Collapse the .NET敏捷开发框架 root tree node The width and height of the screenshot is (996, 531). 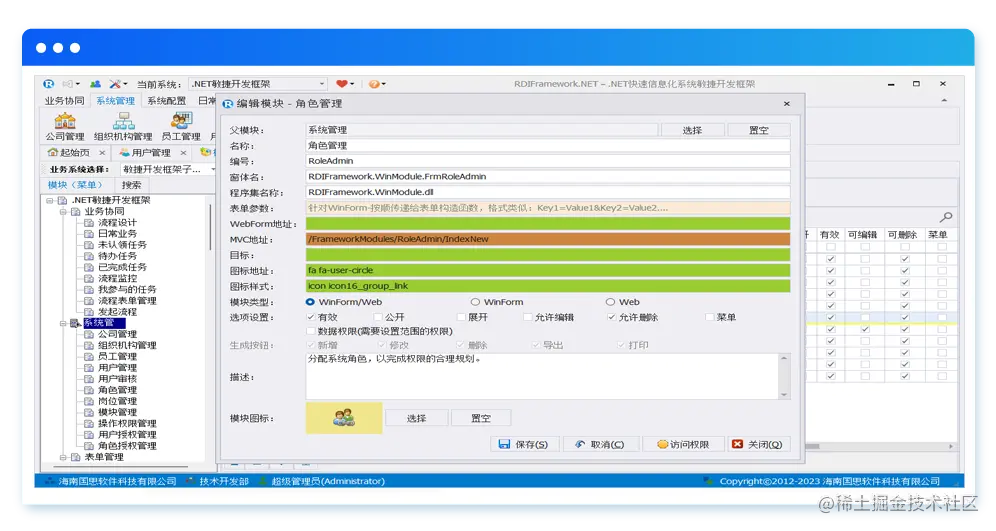[x=50, y=201]
